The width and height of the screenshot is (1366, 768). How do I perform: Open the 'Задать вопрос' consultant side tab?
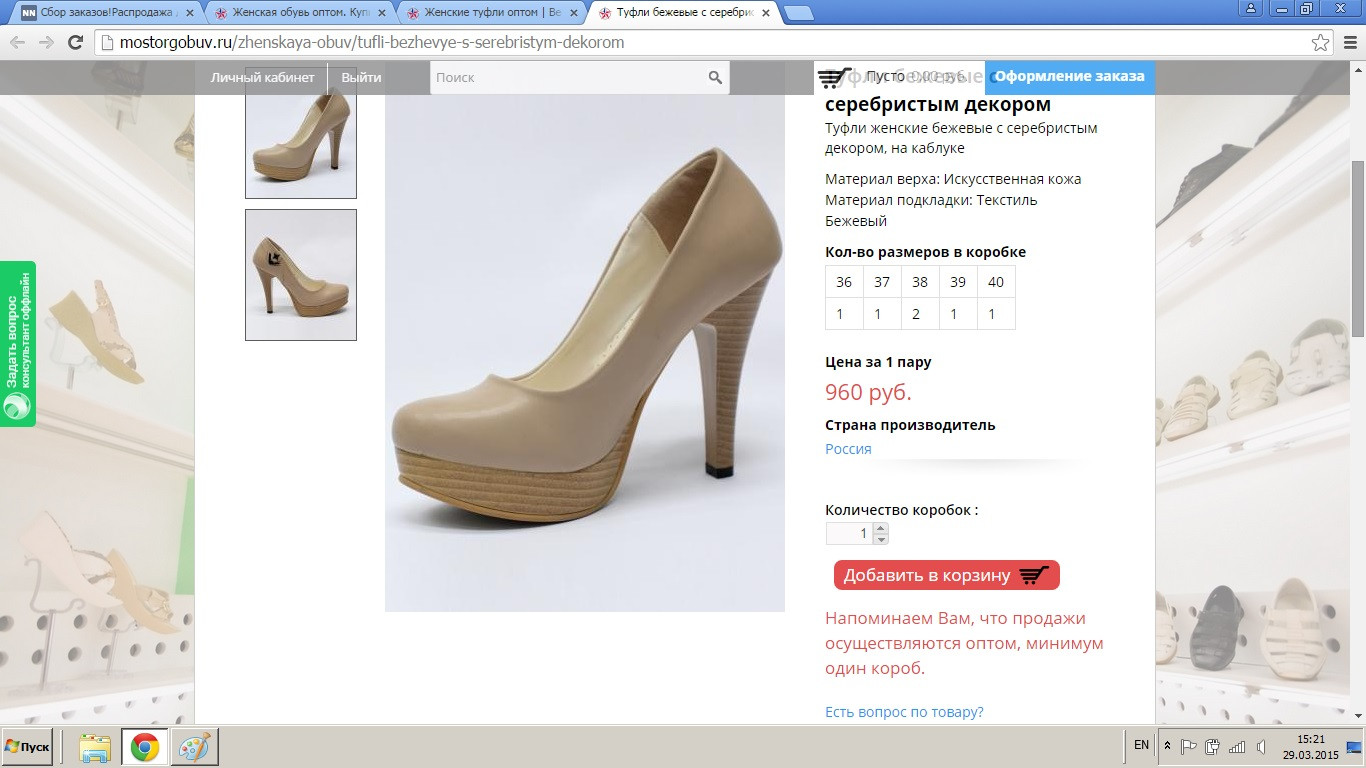click(18, 344)
